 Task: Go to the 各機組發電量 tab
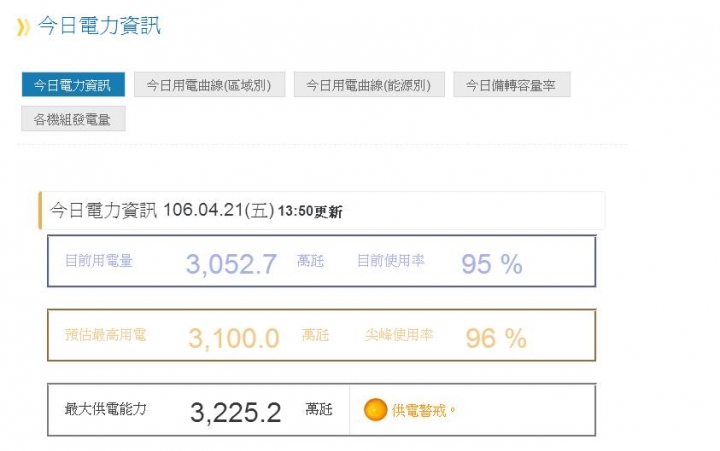73,119
